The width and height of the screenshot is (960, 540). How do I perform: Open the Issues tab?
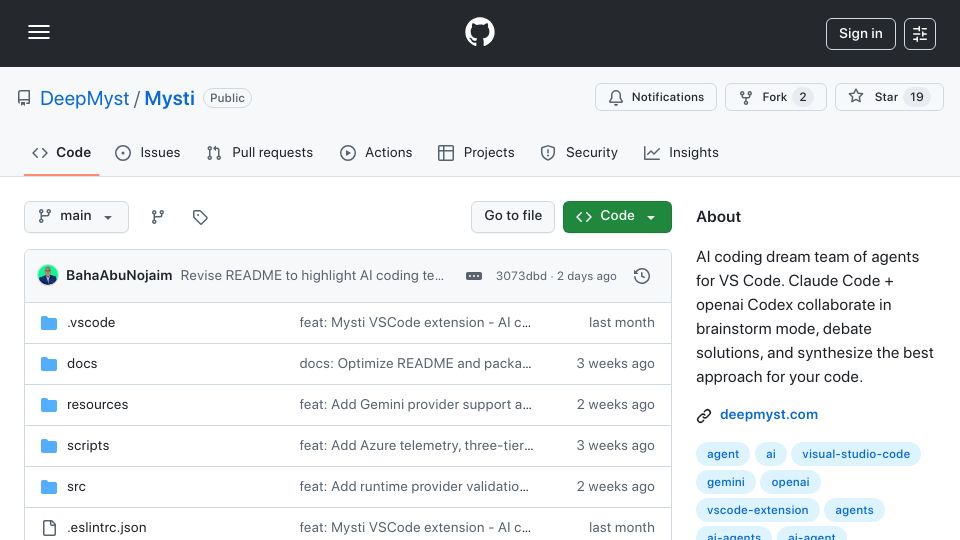(x=148, y=152)
